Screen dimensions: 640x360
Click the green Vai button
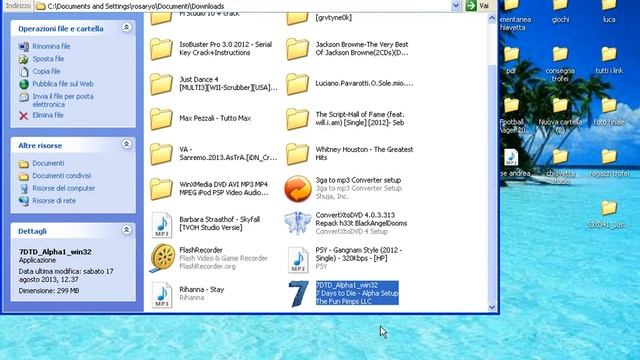[471, 6]
